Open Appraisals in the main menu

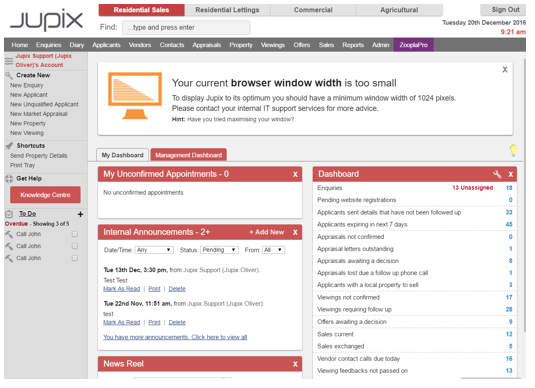pos(206,45)
